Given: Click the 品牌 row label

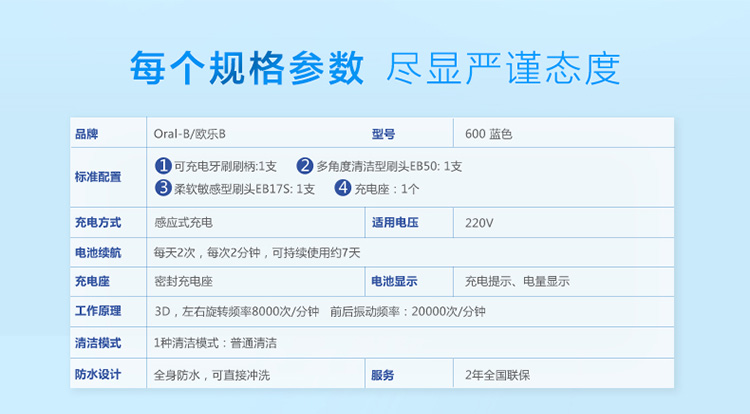Looking at the screenshot, I should pos(87,134).
